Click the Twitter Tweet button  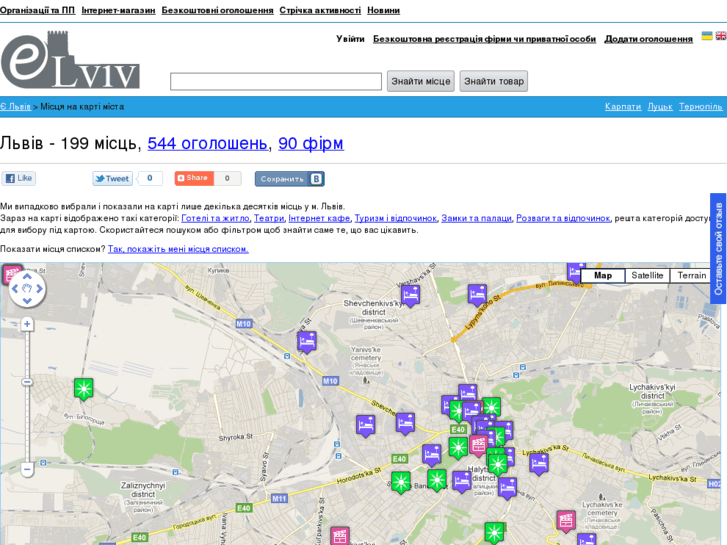113,179
